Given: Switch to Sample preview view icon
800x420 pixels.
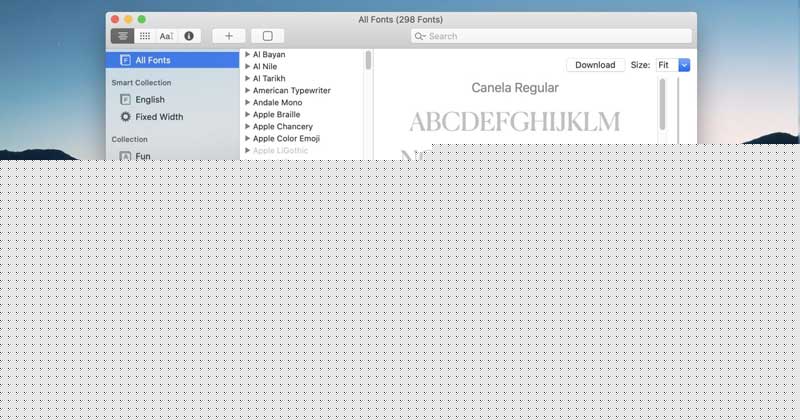Looking at the screenshot, I should (x=122, y=36).
